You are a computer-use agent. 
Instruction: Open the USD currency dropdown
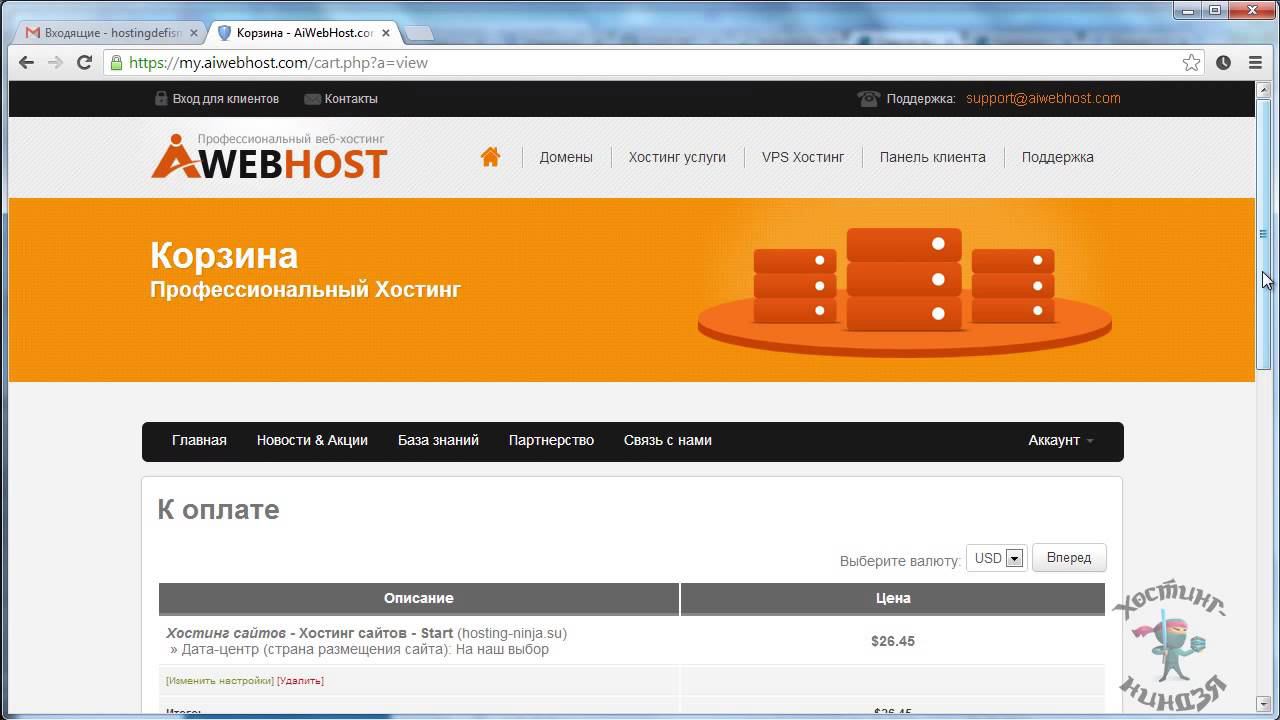tap(996, 558)
